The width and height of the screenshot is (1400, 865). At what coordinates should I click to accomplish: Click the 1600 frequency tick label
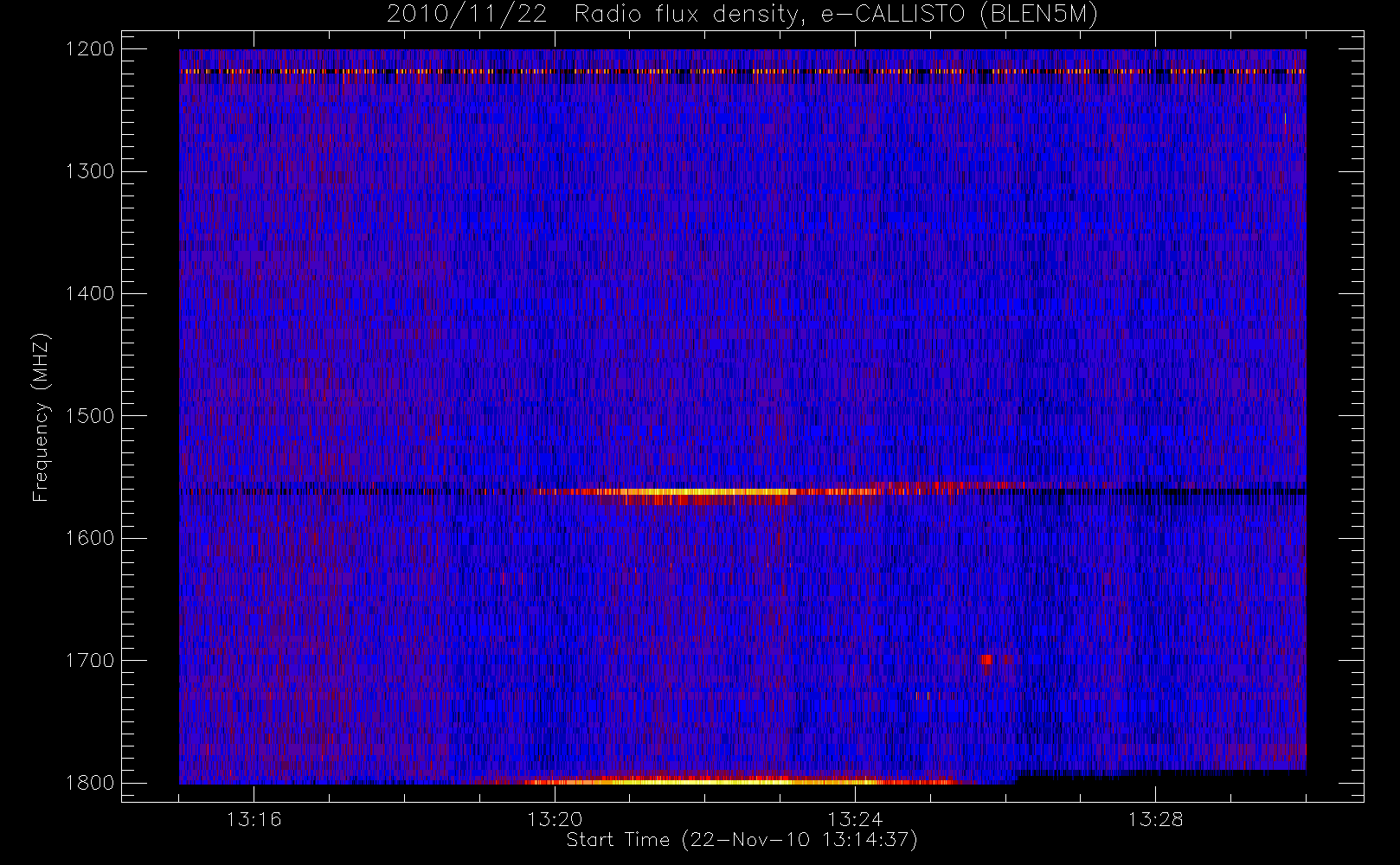(90, 538)
